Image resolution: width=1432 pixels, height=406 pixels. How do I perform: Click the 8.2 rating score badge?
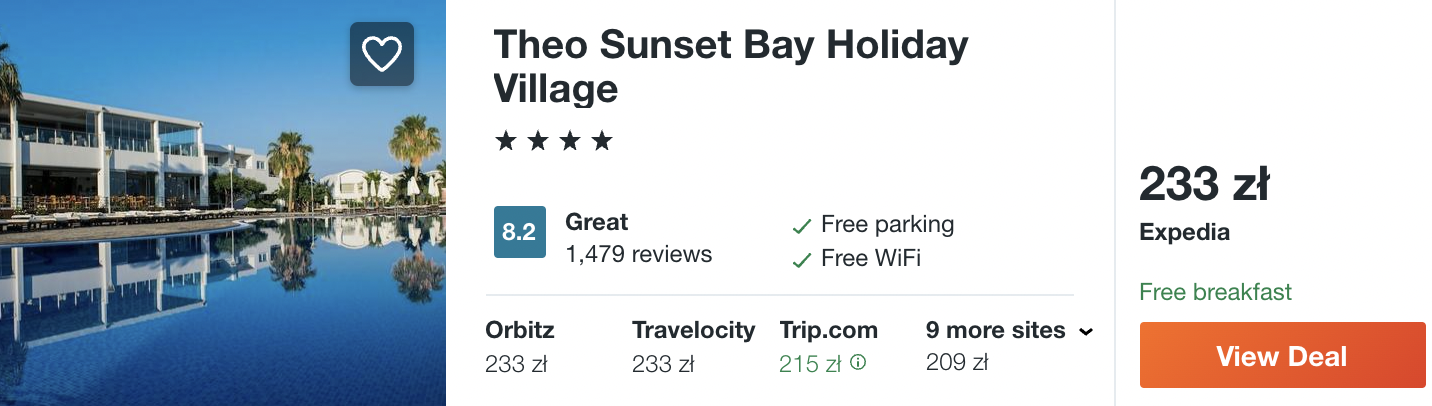tap(519, 233)
